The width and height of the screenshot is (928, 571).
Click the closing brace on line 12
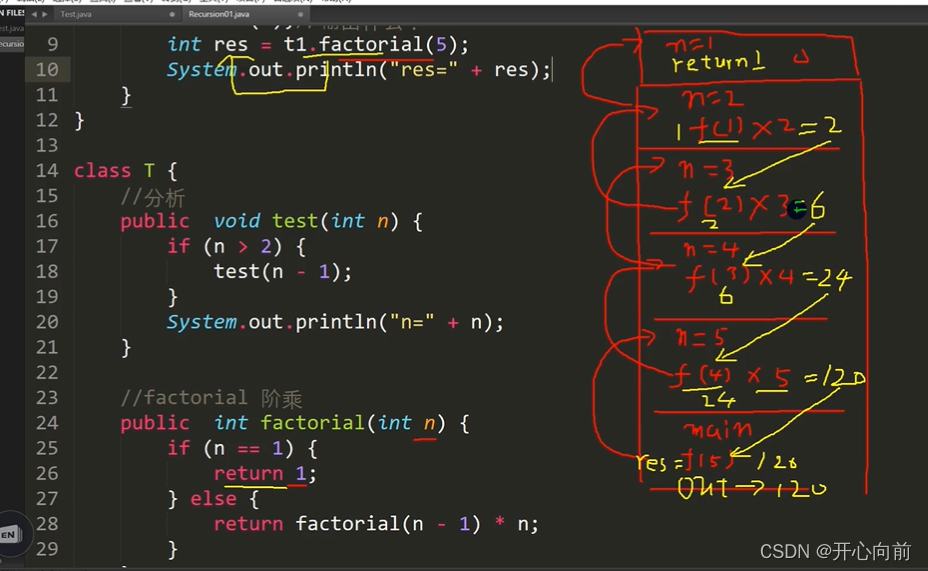[79, 121]
